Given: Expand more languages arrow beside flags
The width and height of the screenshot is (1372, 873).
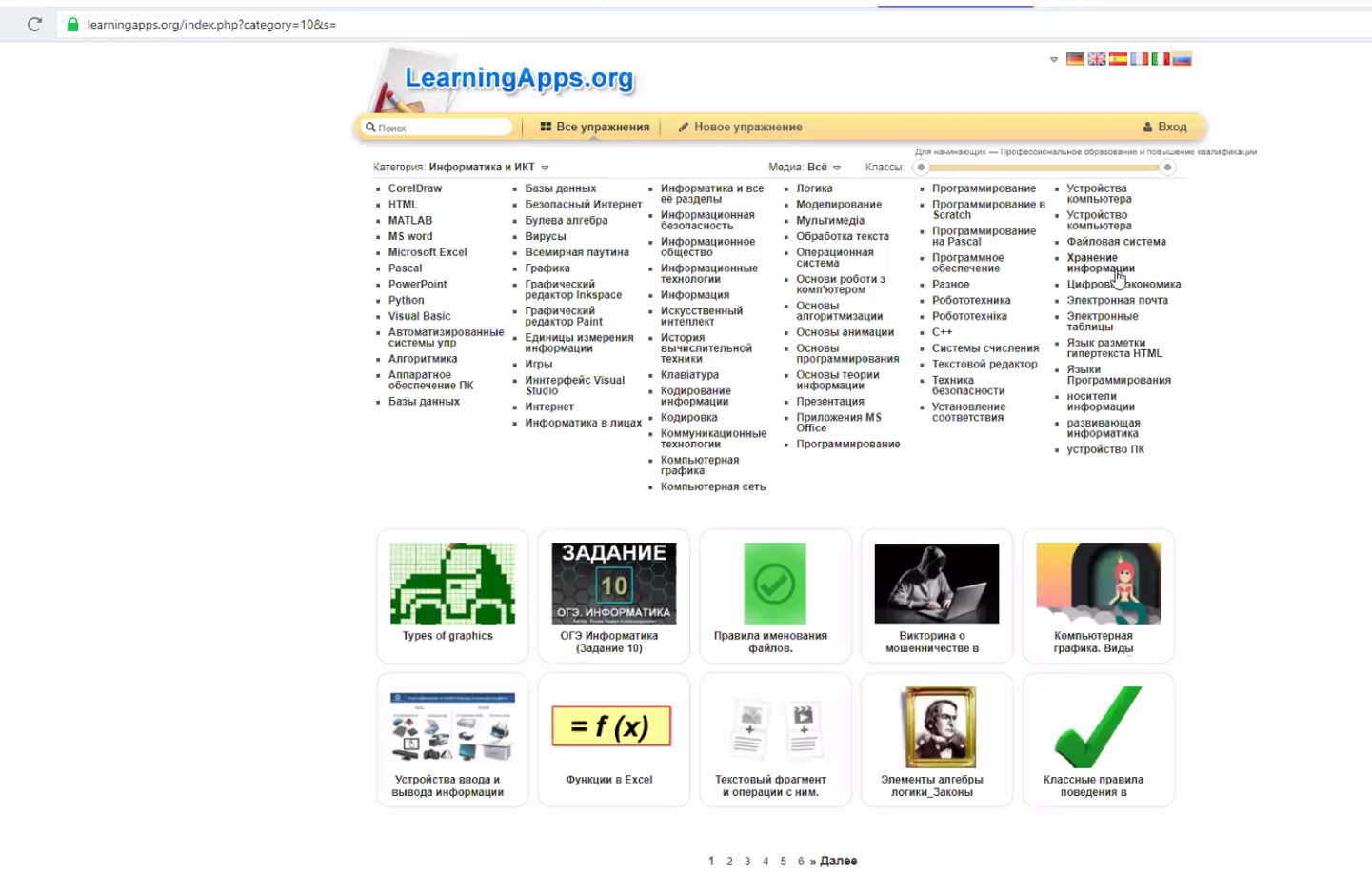Looking at the screenshot, I should click(x=1054, y=60).
